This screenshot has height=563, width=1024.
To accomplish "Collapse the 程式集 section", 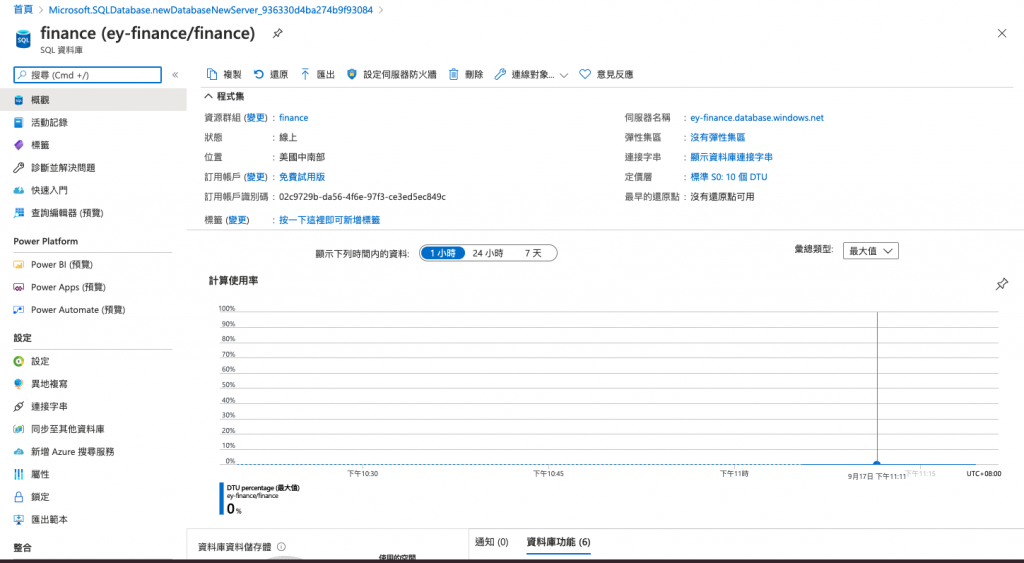I will [208, 96].
